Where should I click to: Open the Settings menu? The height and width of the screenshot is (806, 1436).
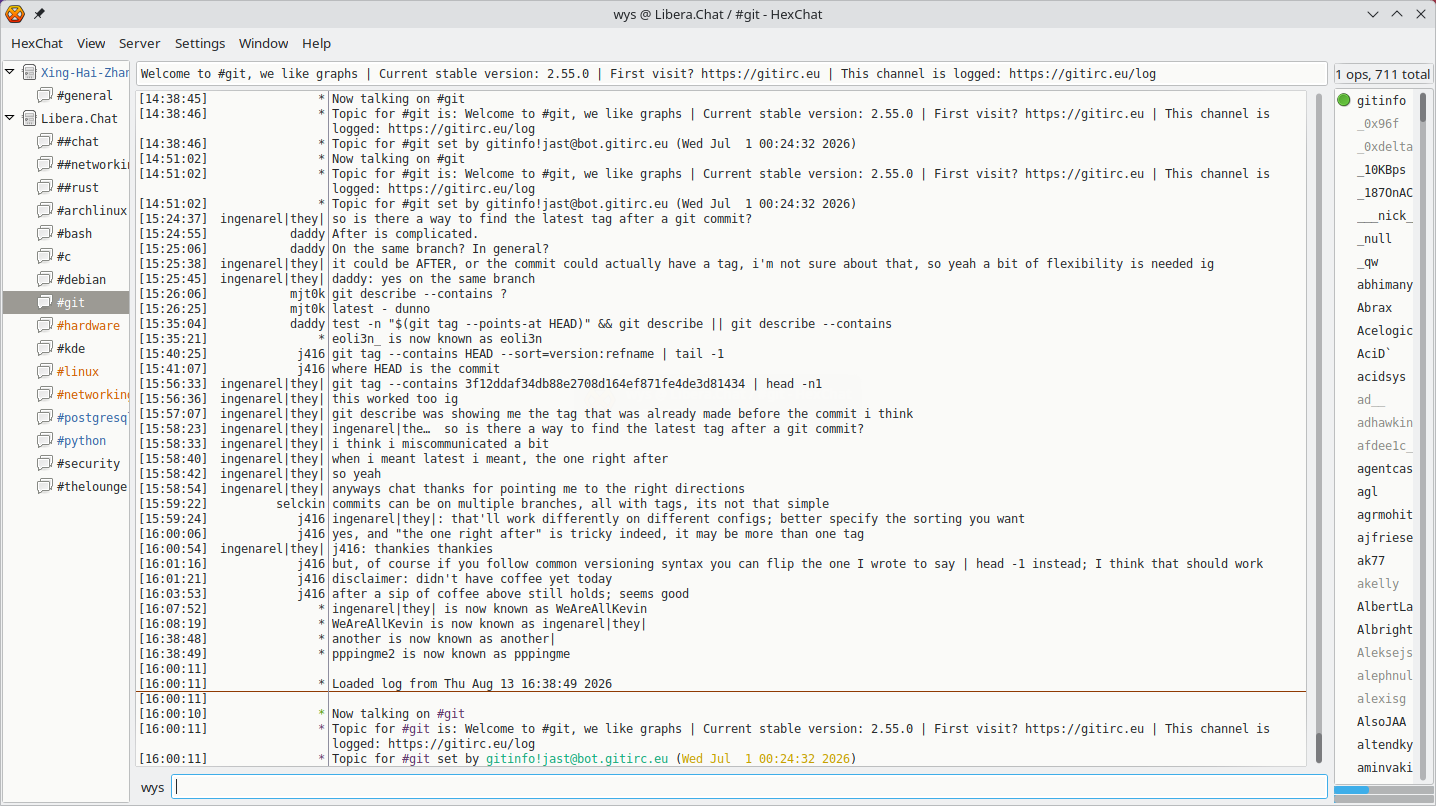[x=200, y=43]
